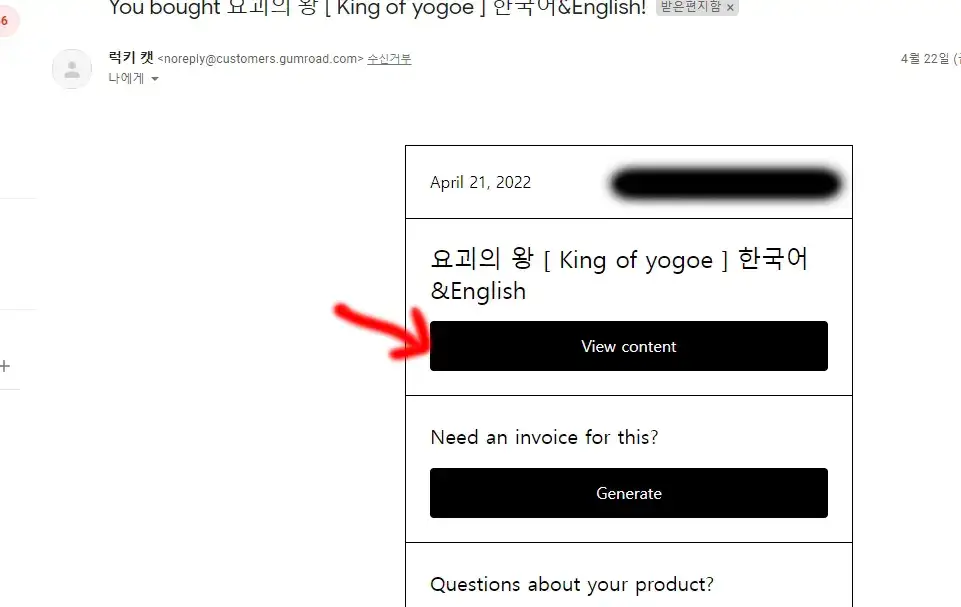Click the April 21, 2022 purchase date
This screenshot has width=961, height=607.
[x=480, y=182]
